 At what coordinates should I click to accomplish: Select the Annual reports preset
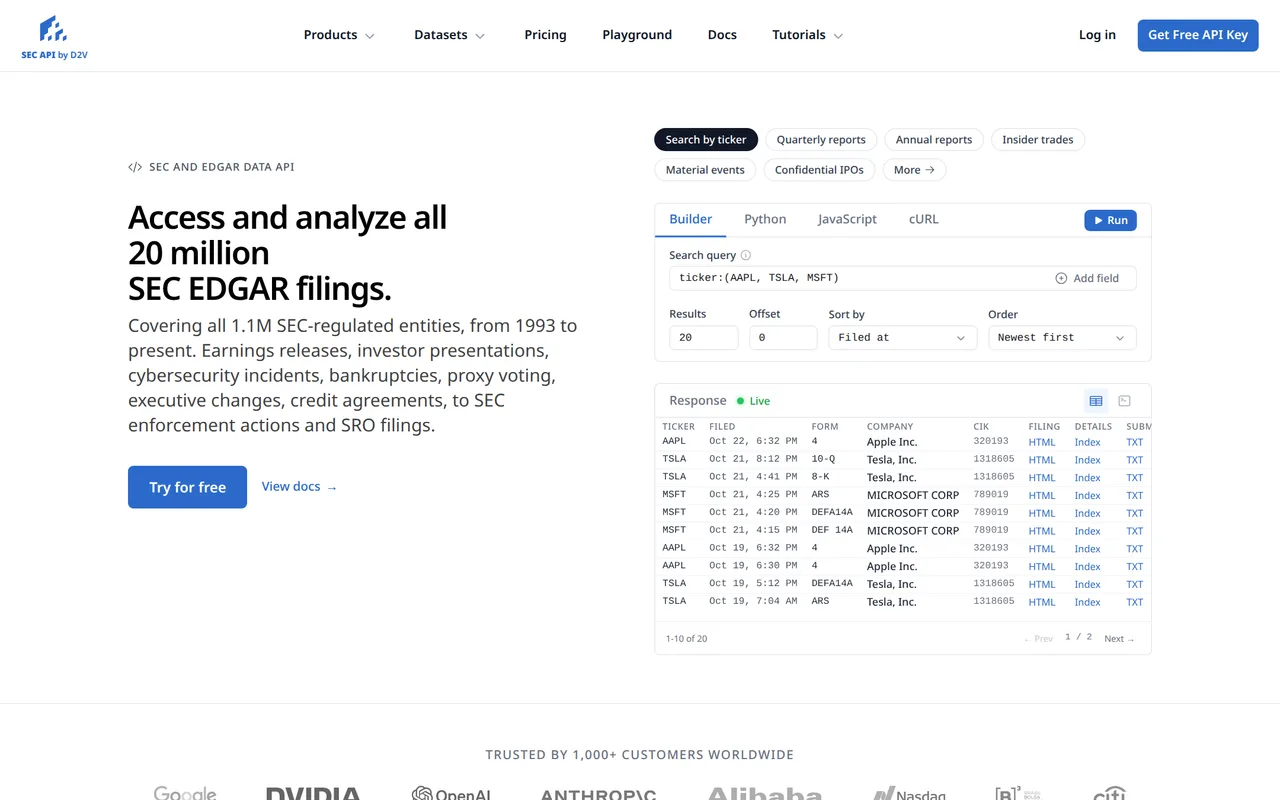tap(934, 140)
